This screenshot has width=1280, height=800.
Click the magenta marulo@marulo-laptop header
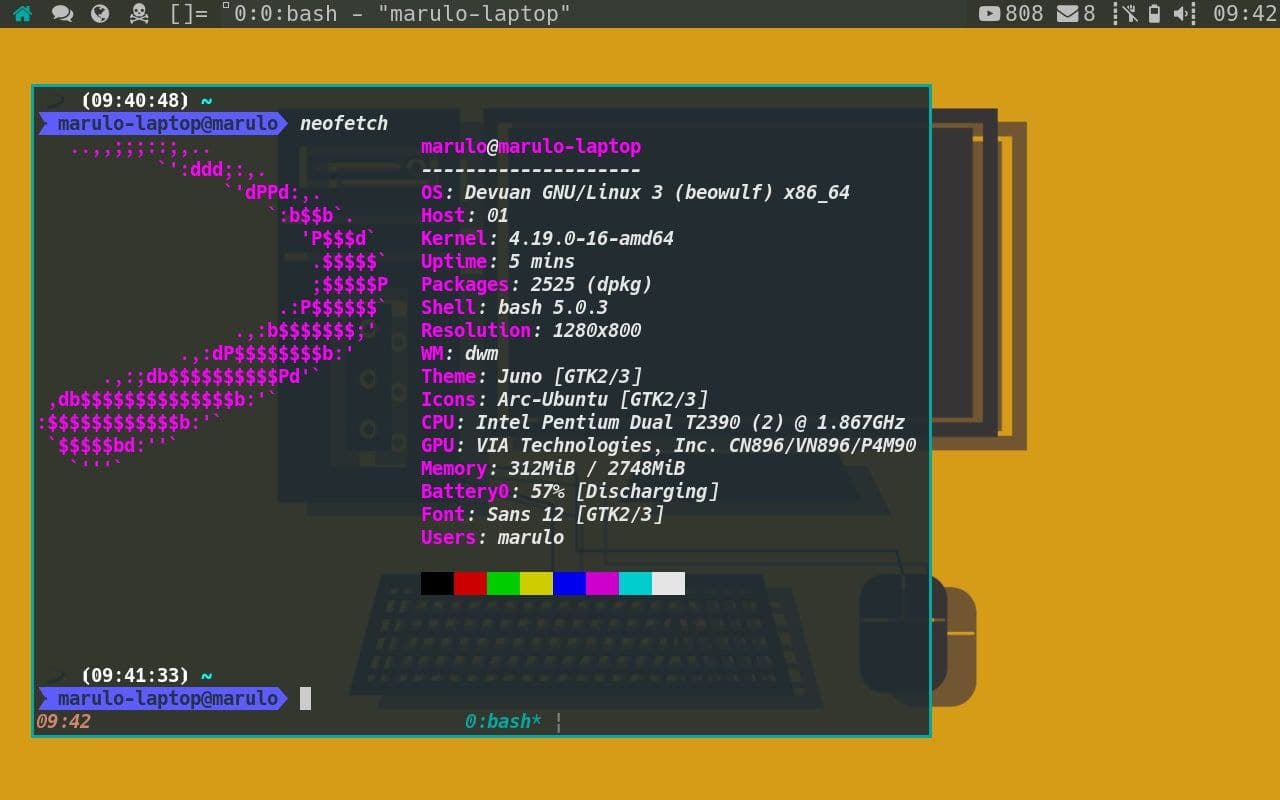[531, 146]
